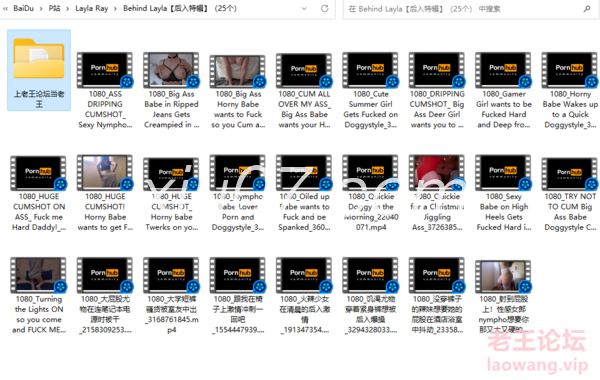This screenshot has height=380, width=600.
Task: Expand the chevron after BaiDu breadcrumb
Action: click(41, 8)
